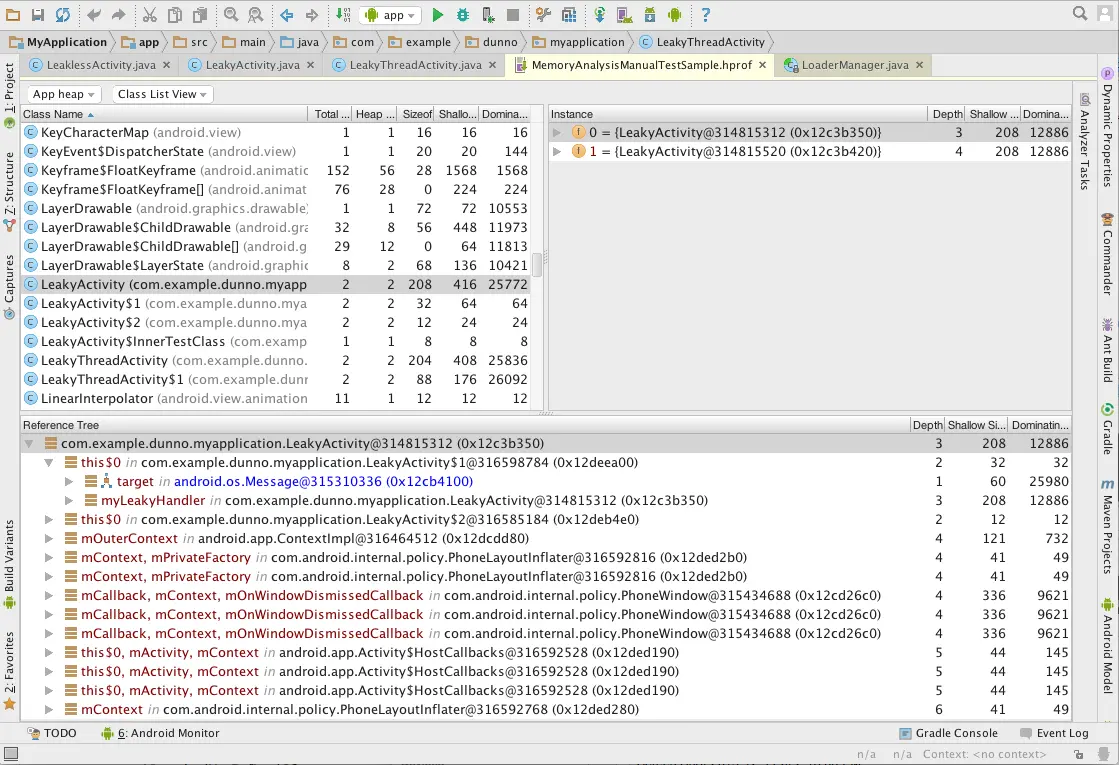Switch to the LoaderManager.java tab
The image size is (1119, 765).
pyautogui.click(x=854, y=65)
